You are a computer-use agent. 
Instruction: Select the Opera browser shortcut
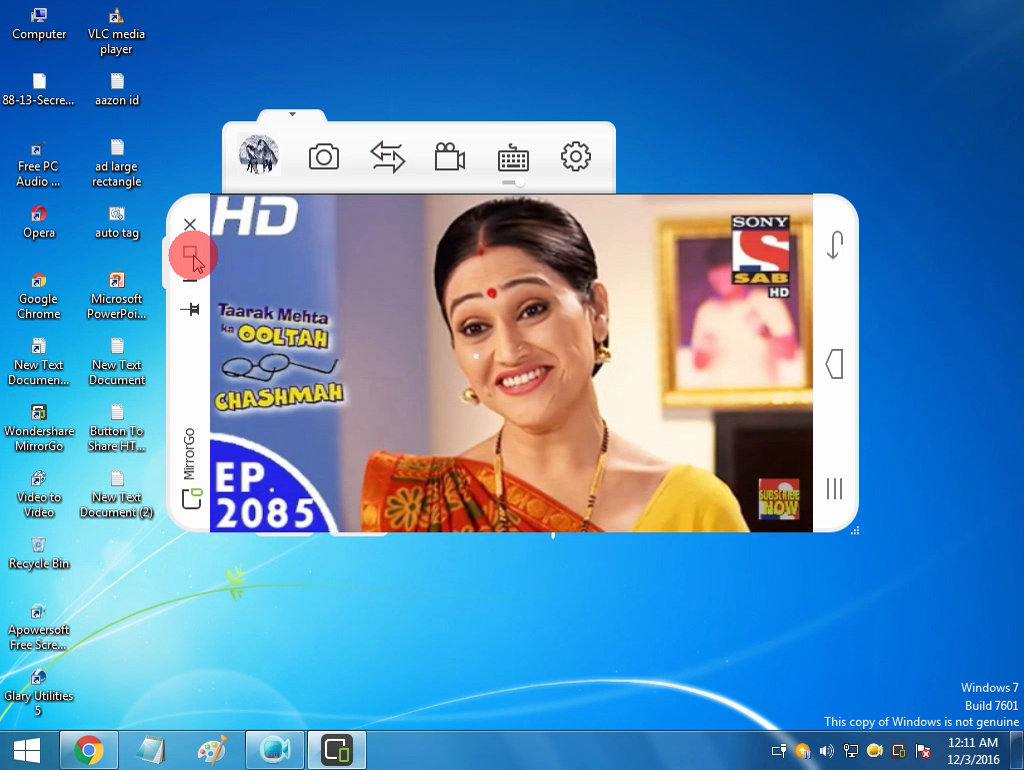pyautogui.click(x=39, y=223)
